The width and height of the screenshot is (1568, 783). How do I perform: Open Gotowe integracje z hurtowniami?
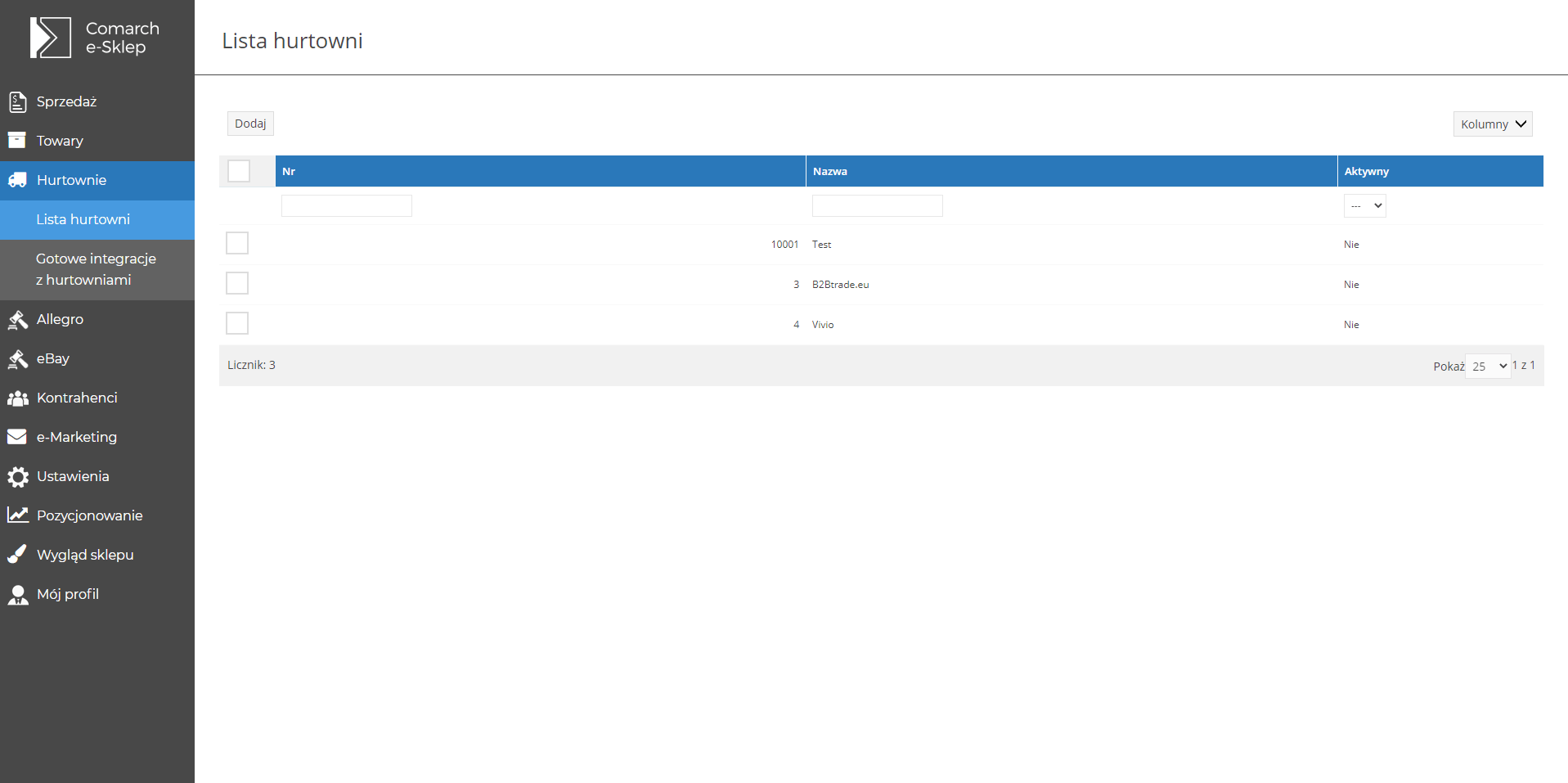[x=97, y=269]
